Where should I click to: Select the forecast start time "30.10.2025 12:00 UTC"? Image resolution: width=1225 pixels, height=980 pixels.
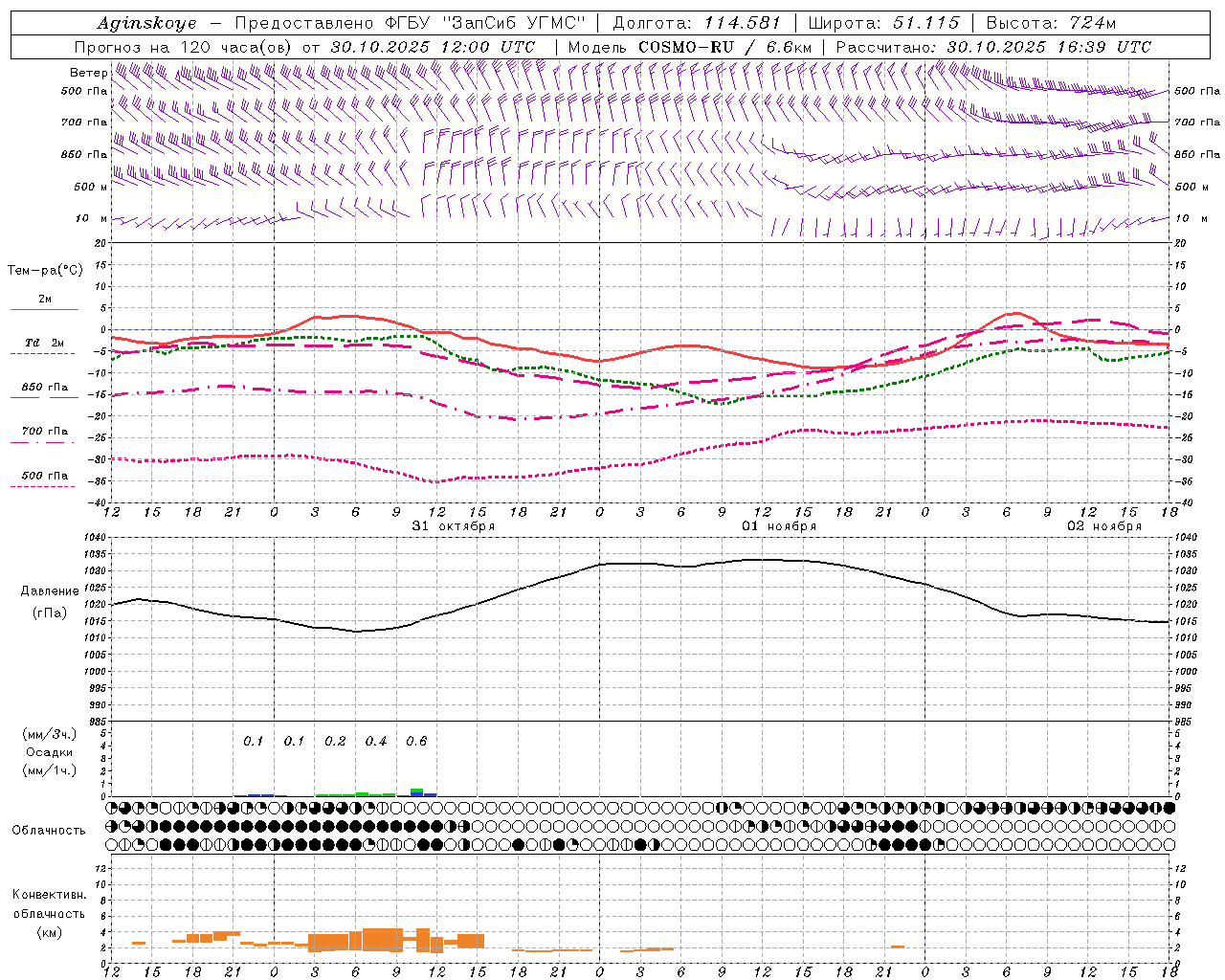433,47
